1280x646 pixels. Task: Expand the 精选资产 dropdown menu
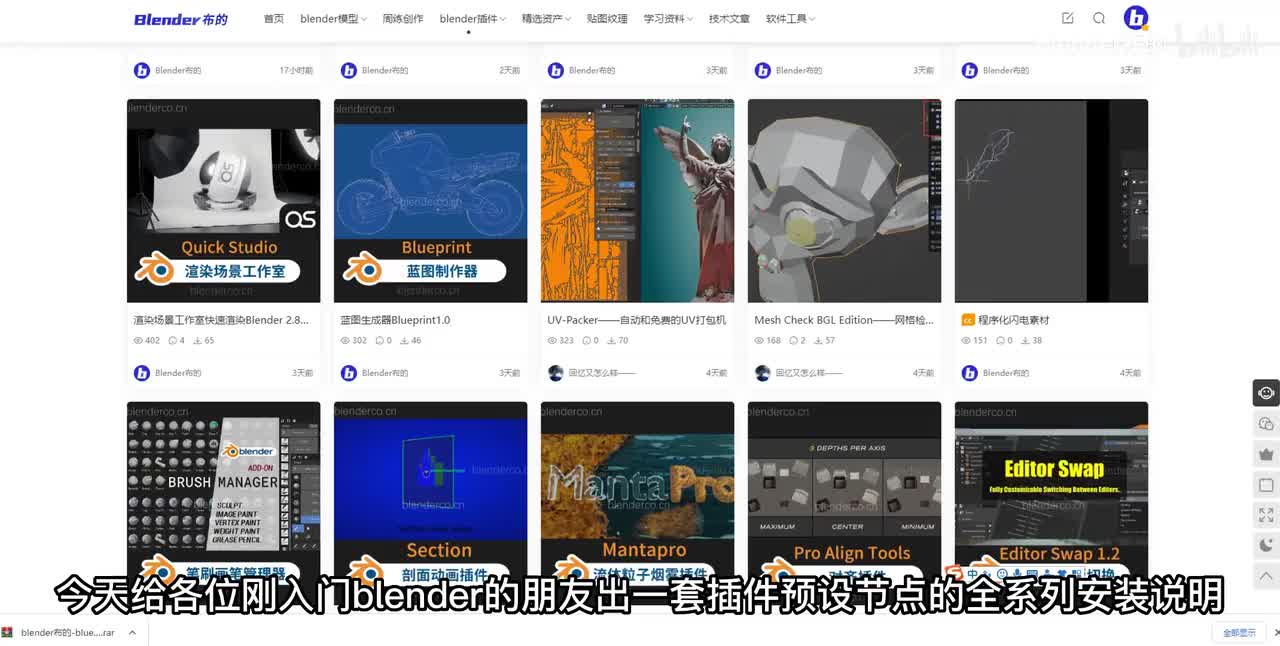[x=545, y=19]
